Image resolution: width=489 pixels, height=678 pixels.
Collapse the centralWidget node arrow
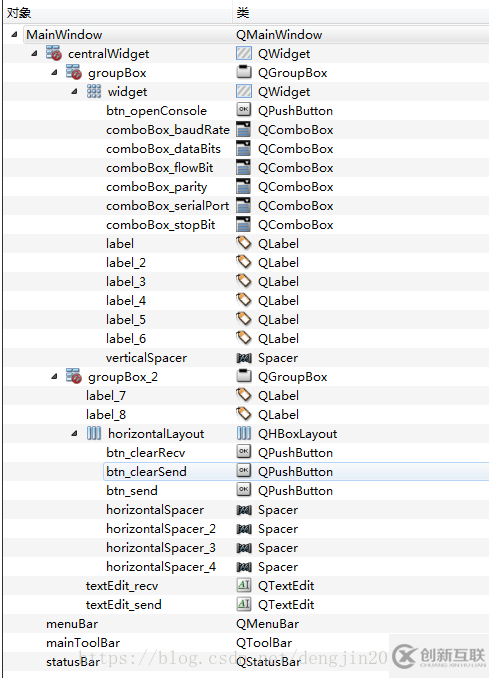34,53
